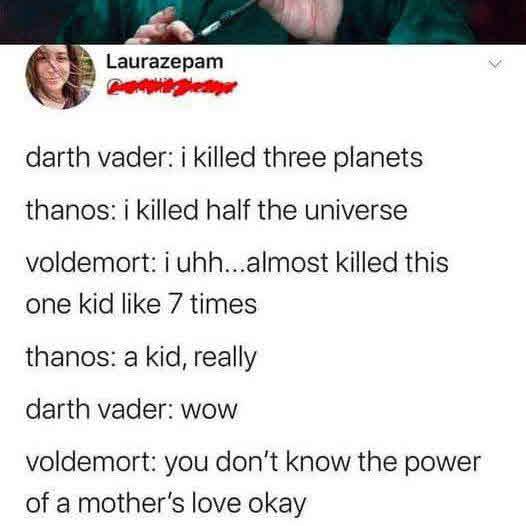Viewport: 526px width, 526px height.
Task: Click the line 'thanos: a kid, really'
Action: point(141,357)
